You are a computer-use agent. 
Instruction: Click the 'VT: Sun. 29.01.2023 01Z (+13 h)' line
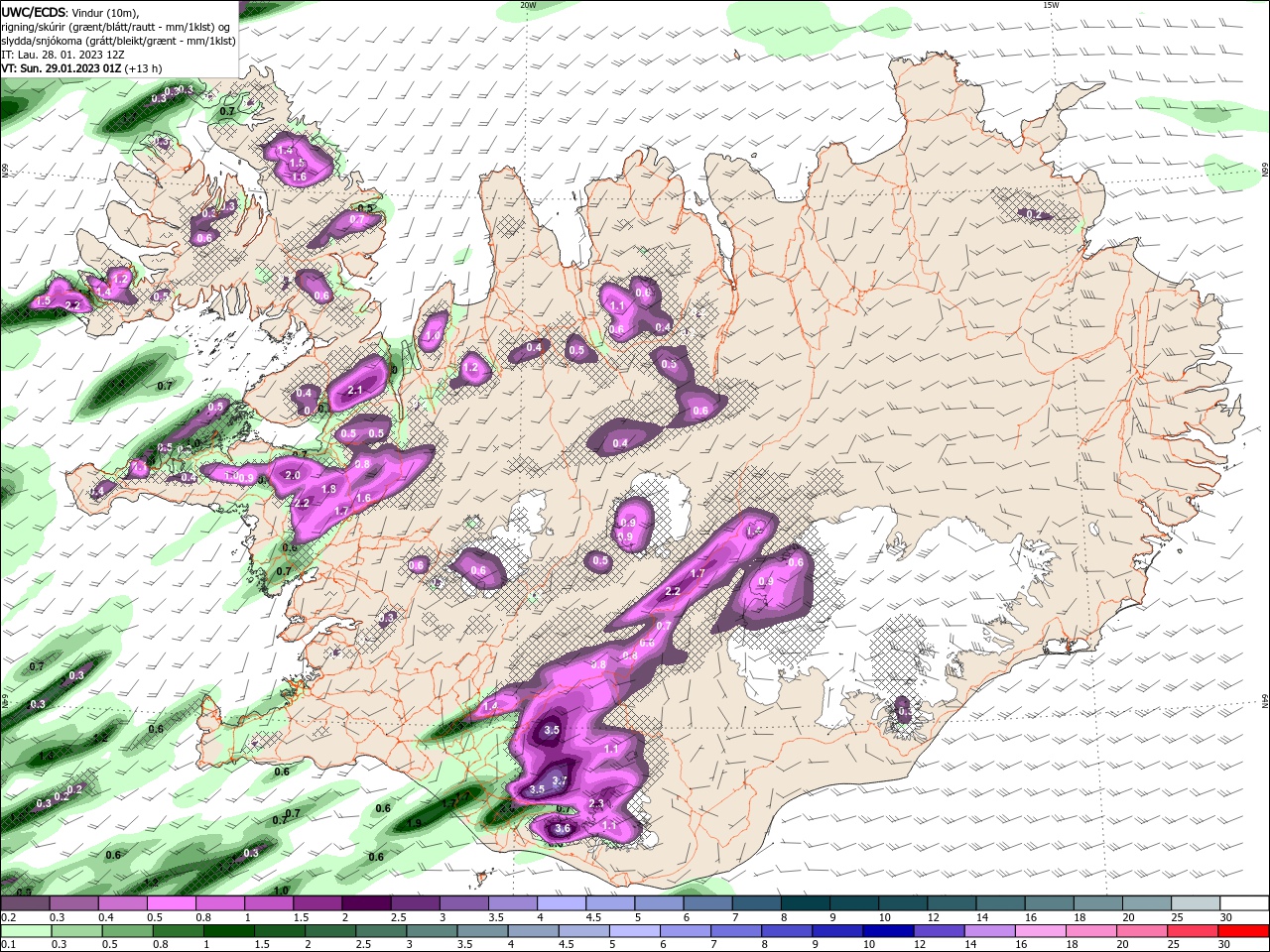81,68
